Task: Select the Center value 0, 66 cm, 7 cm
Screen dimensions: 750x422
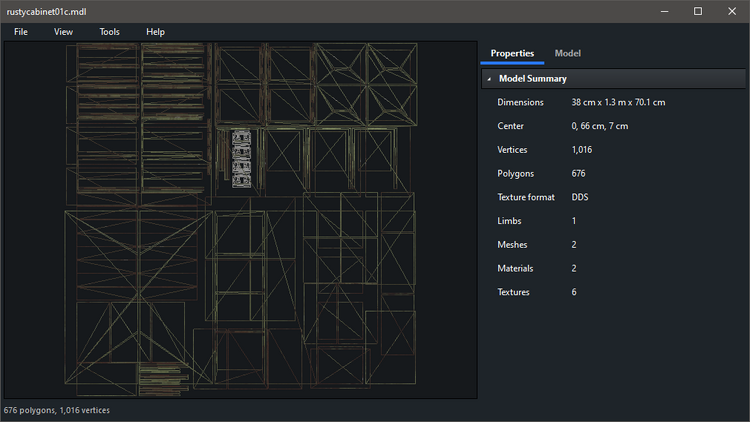Action: pos(600,126)
